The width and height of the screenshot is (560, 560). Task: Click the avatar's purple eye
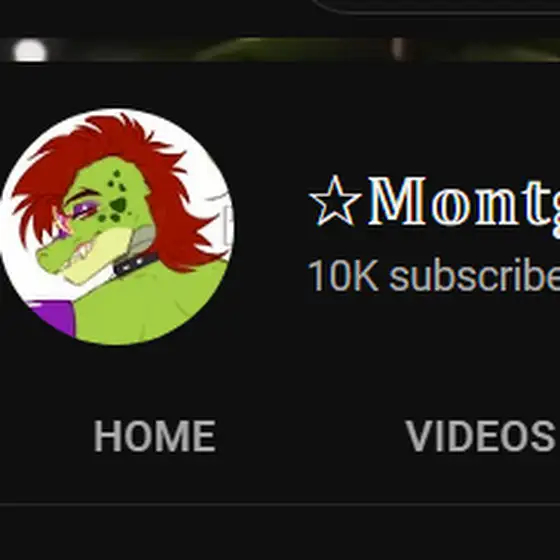click(84, 211)
